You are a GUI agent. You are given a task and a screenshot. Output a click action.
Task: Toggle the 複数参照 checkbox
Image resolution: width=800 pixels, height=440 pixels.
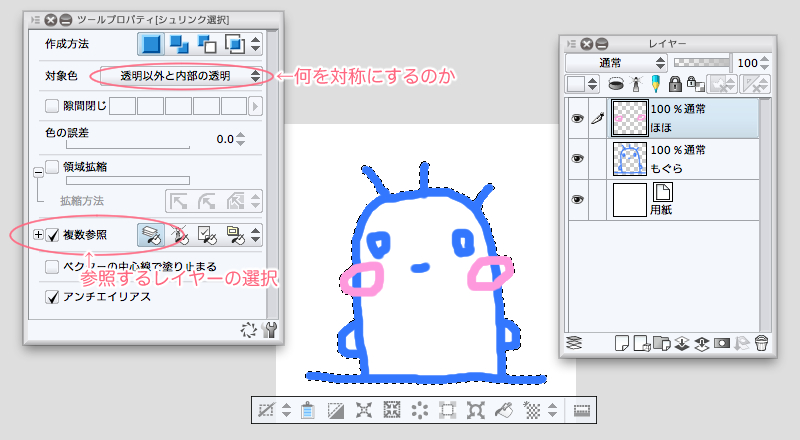(54, 236)
